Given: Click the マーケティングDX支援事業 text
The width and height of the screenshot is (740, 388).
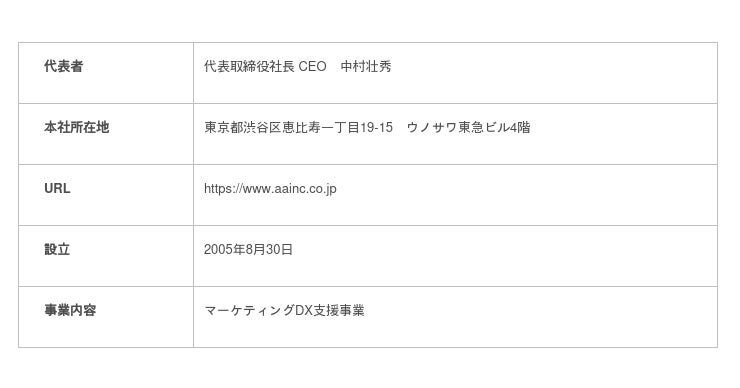Looking at the screenshot, I should pyautogui.click(x=284, y=311).
